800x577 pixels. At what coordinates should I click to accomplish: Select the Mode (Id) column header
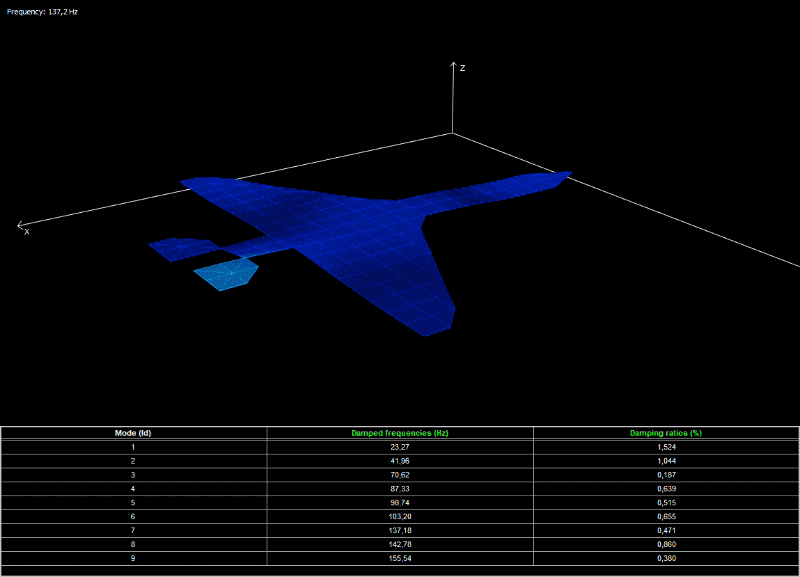(133, 433)
